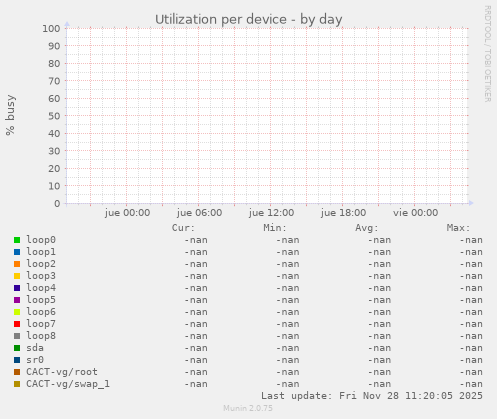497x419 pixels.
Task: Click the loop5 purple color swatch
Action: click(x=17, y=300)
